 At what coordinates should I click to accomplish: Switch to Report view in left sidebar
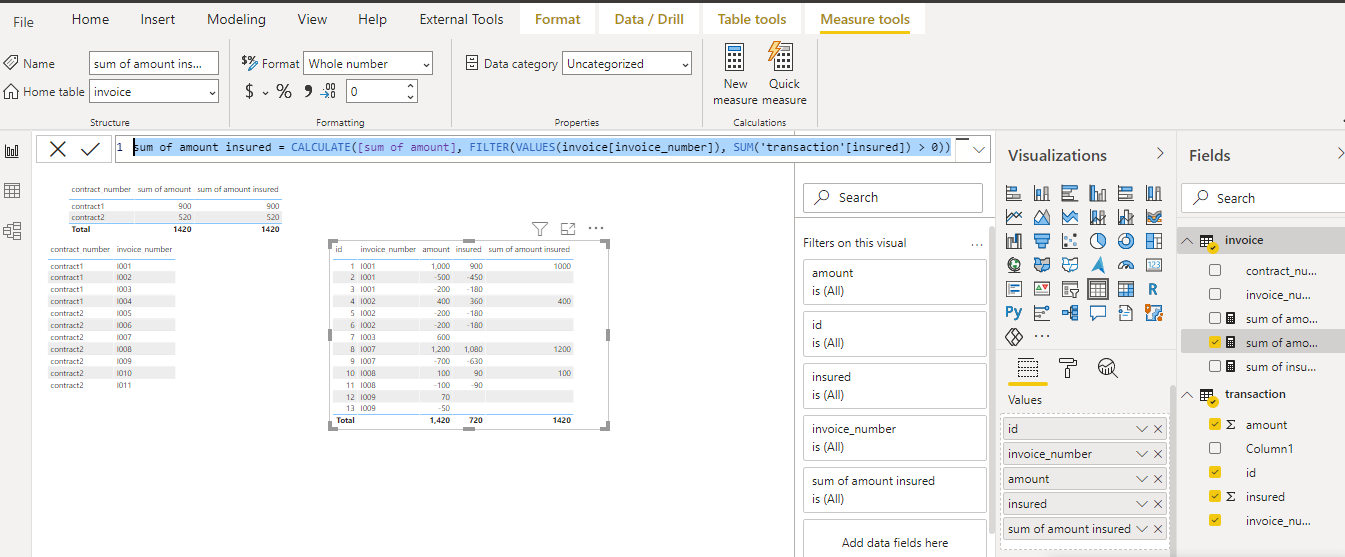point(13,151)
